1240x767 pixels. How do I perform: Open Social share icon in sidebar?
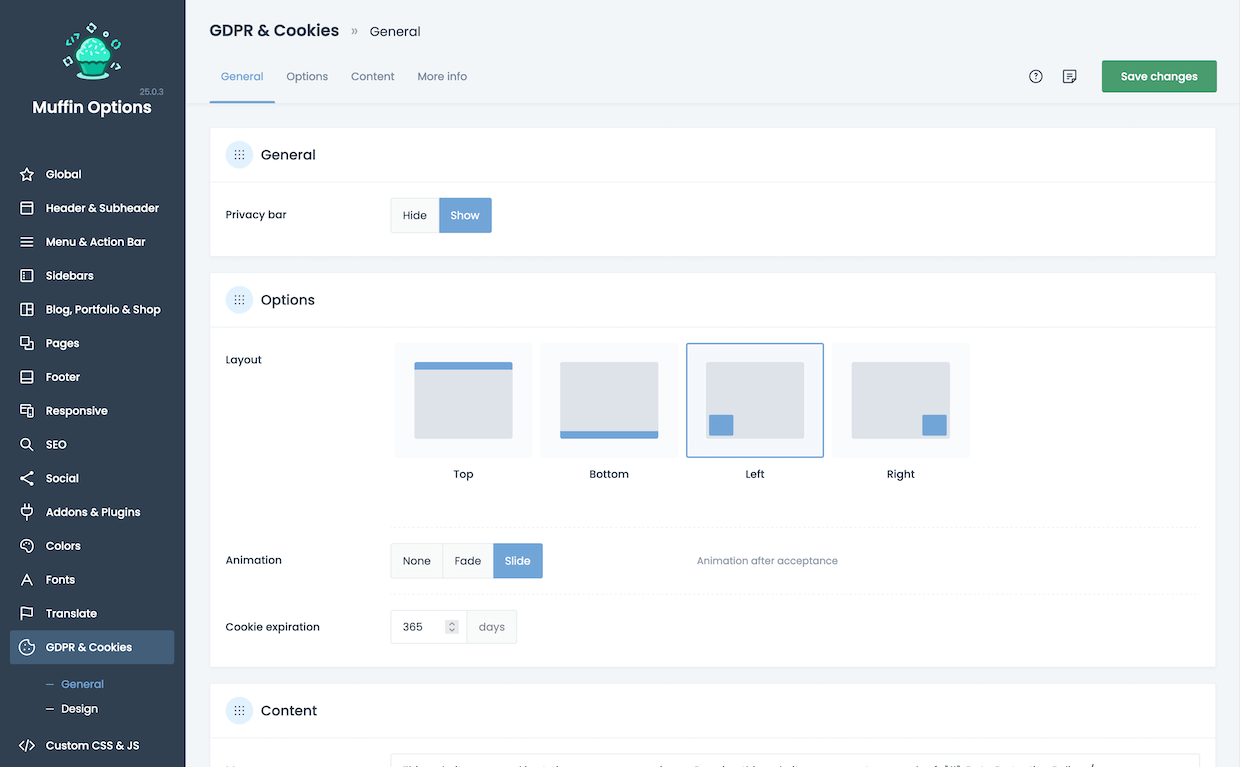(27, 479)
